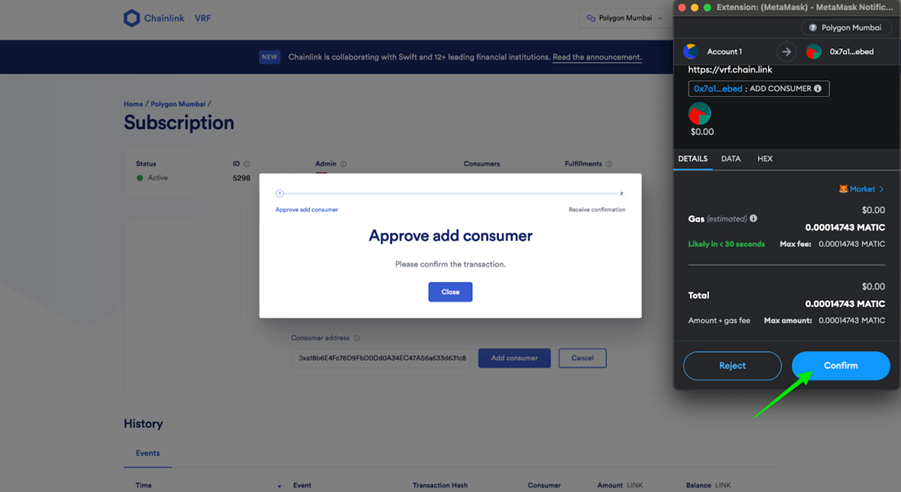901x492 pixels.
Task: Focus the Consumer address input field
Action: coord(380,358)
